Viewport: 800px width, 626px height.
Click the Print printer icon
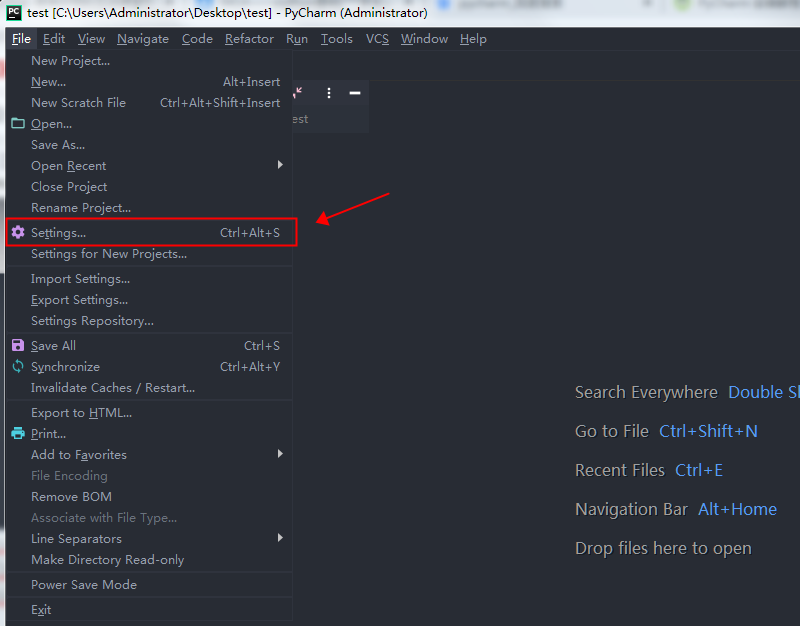[x=18, y=434]
